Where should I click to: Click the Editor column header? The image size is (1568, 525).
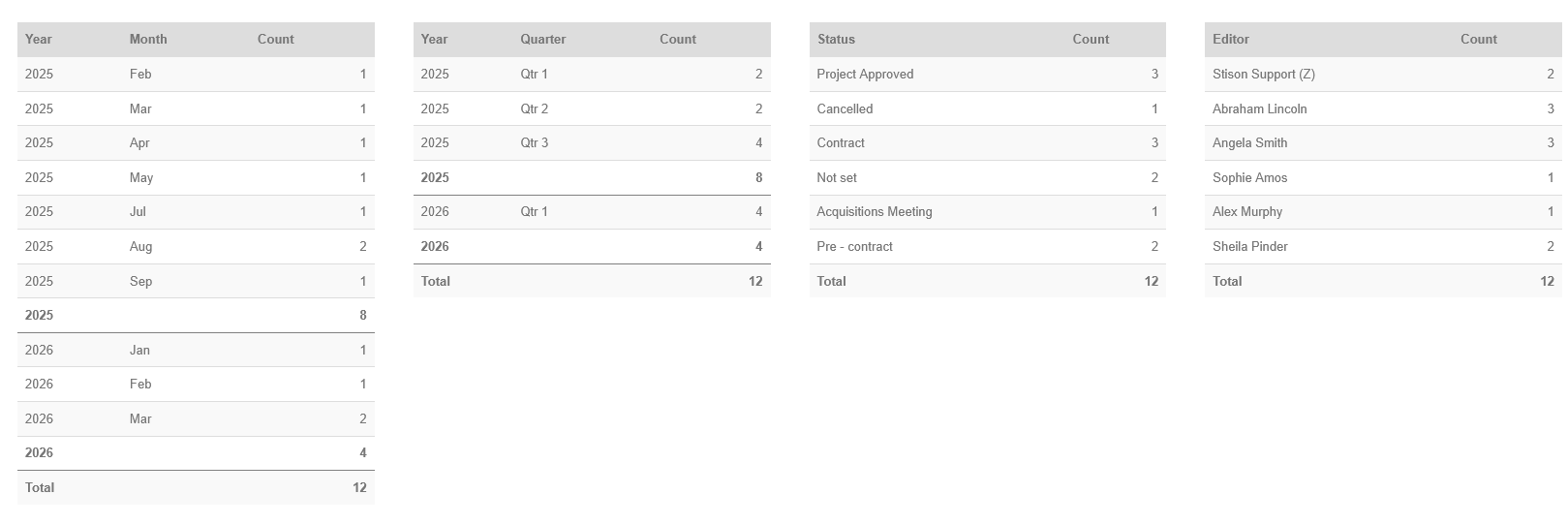click(x=1231, y=40)
